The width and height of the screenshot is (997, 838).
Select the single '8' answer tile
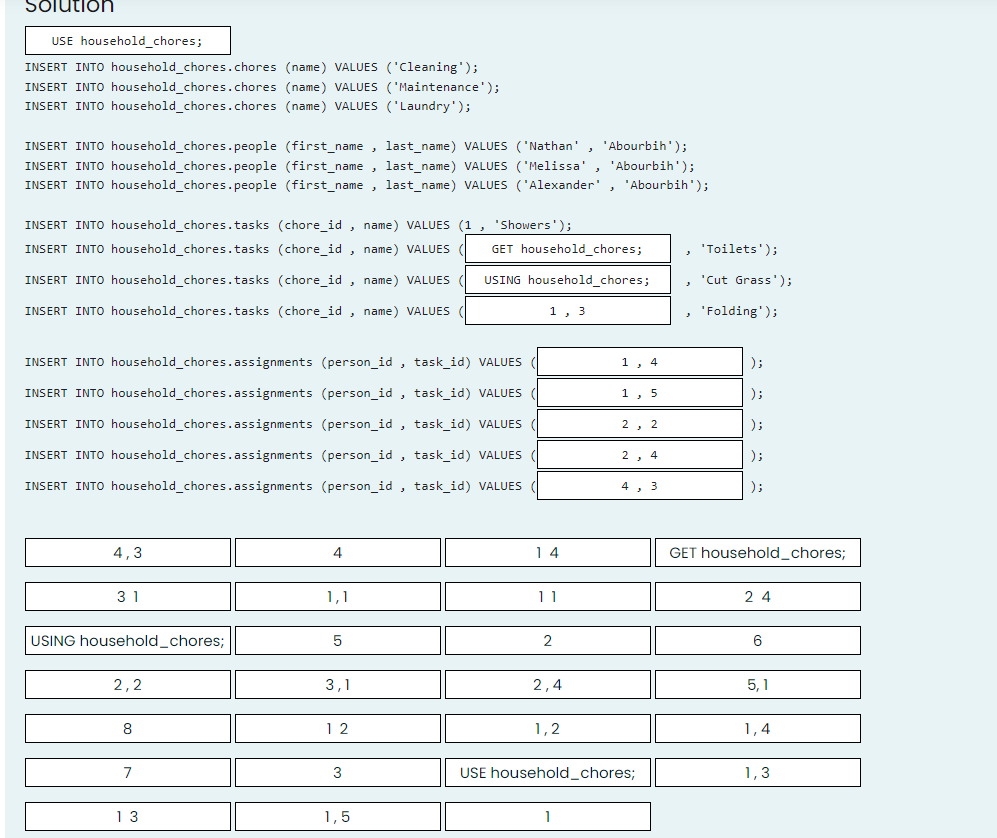128,728
